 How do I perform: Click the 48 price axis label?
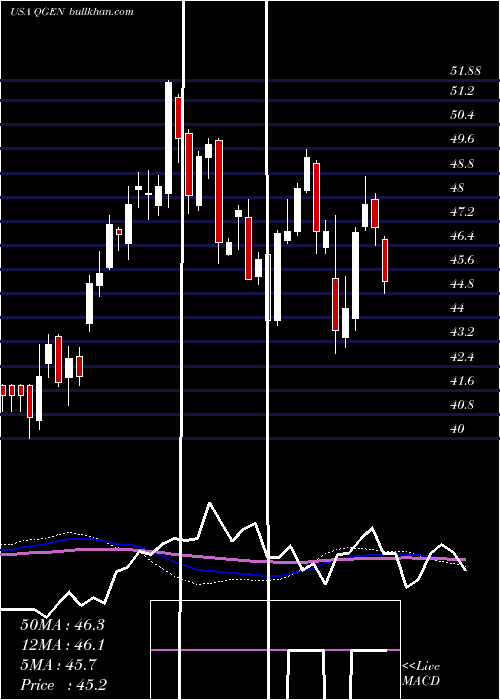[x=457, y=188]
